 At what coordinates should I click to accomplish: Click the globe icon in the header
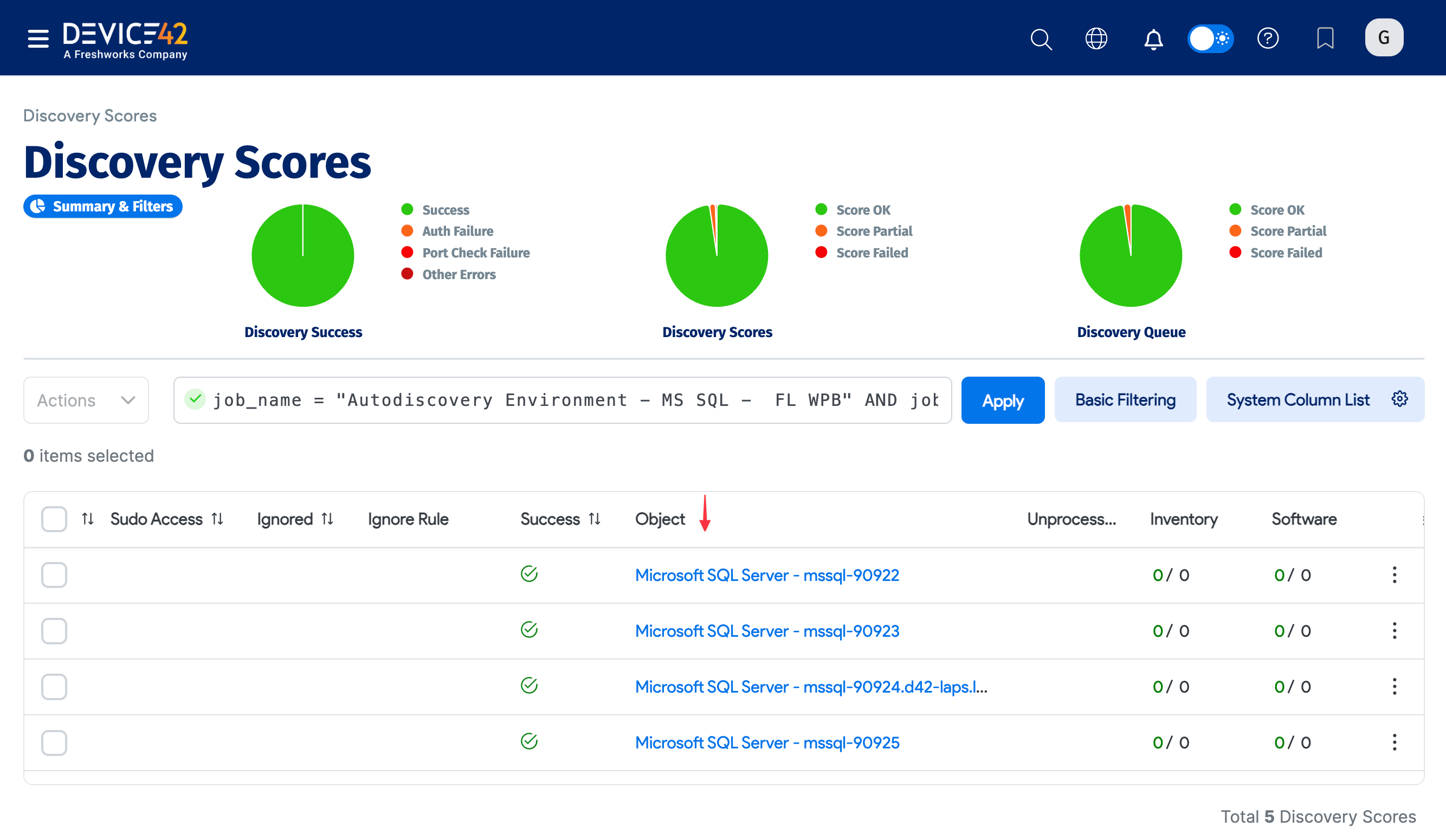(1096, 38)
